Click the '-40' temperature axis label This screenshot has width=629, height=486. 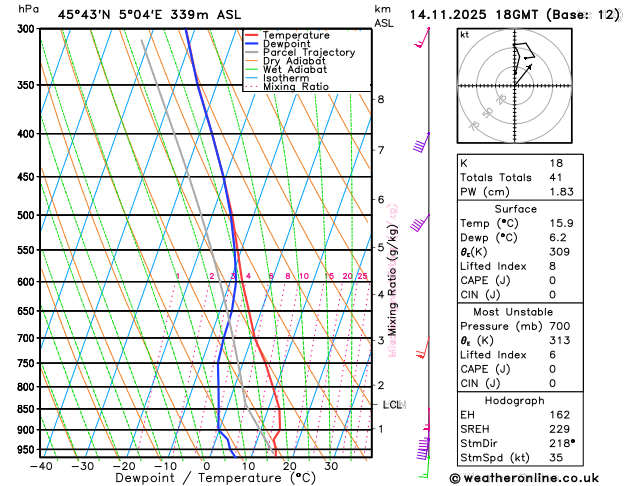(x=41, y=466)
